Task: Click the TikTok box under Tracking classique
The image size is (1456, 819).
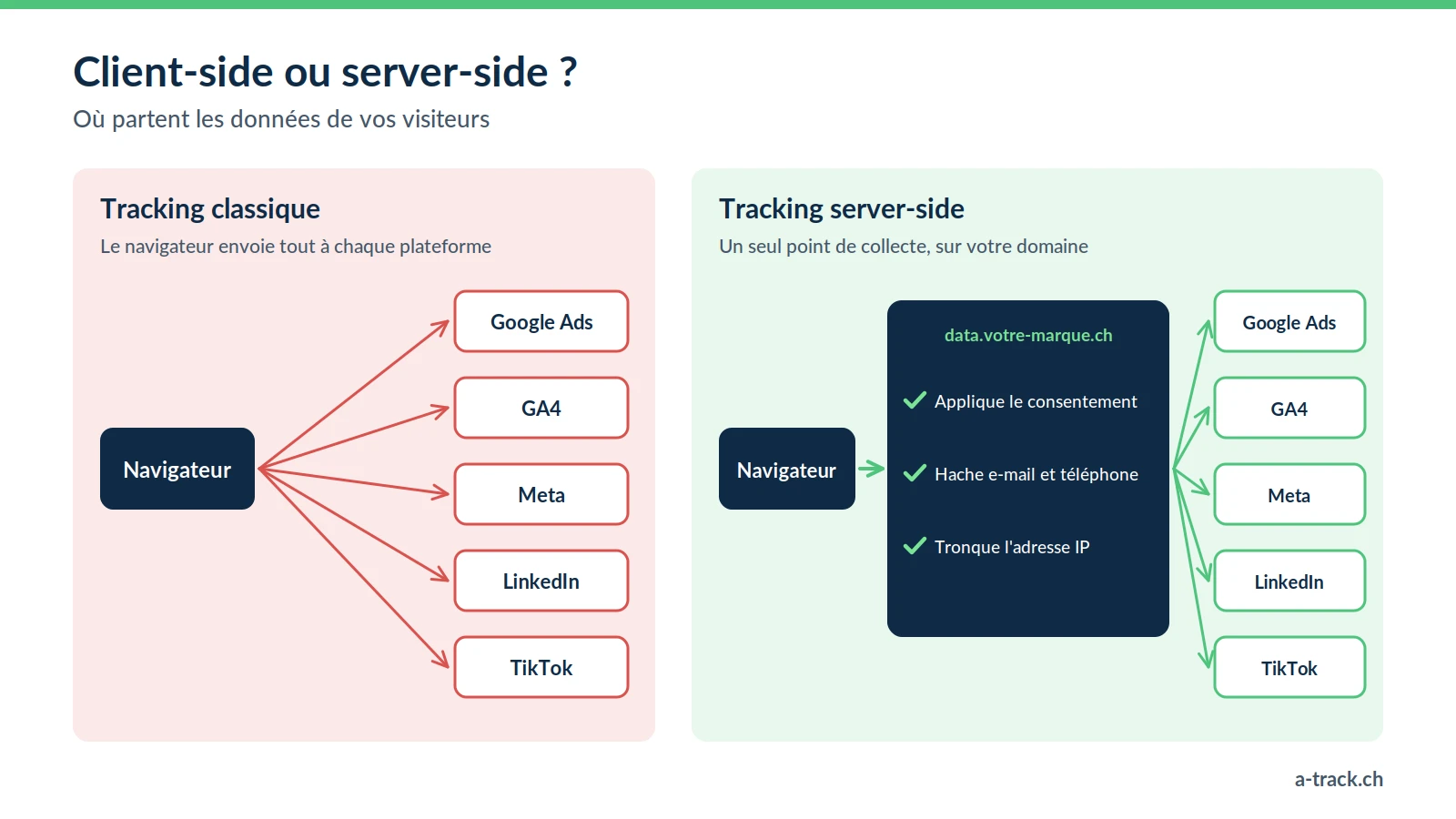Action: (x=541, y=667)
